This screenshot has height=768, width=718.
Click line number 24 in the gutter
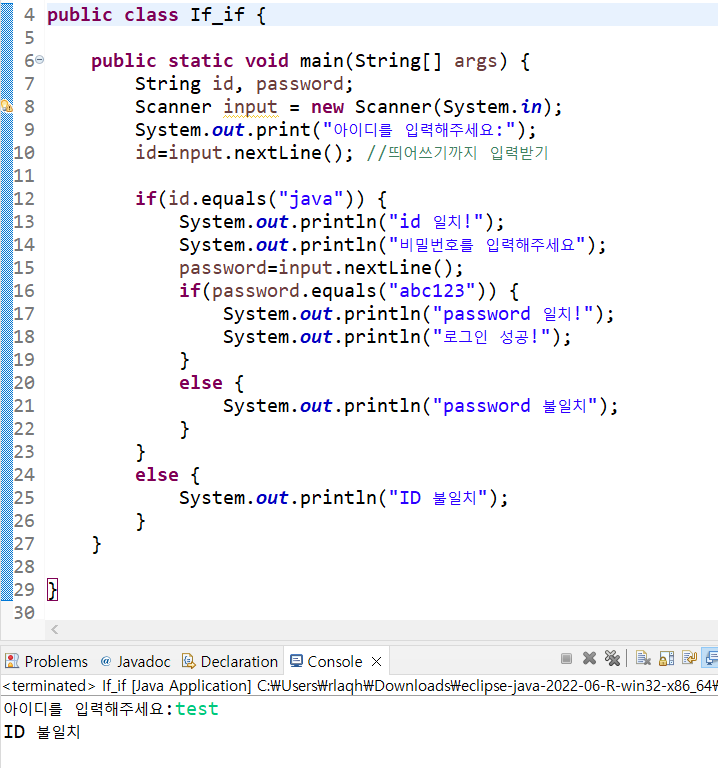pos(24,475)
